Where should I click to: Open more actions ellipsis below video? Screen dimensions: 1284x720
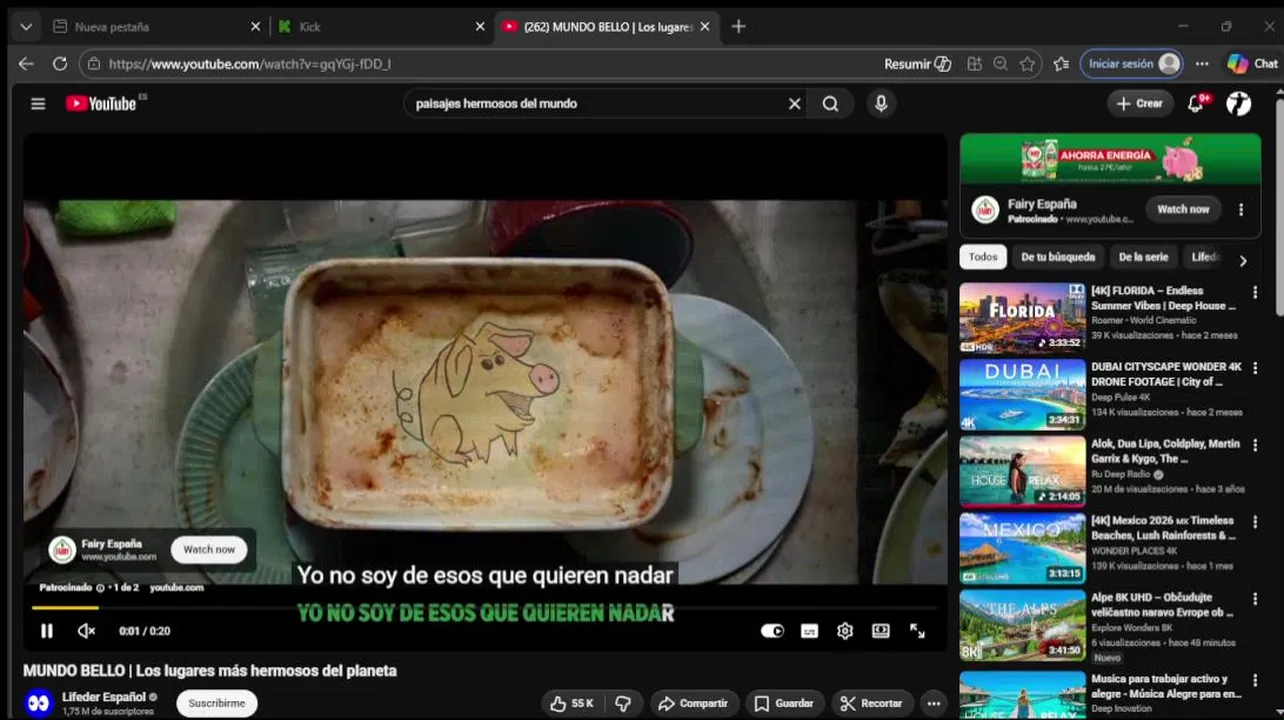933,703
